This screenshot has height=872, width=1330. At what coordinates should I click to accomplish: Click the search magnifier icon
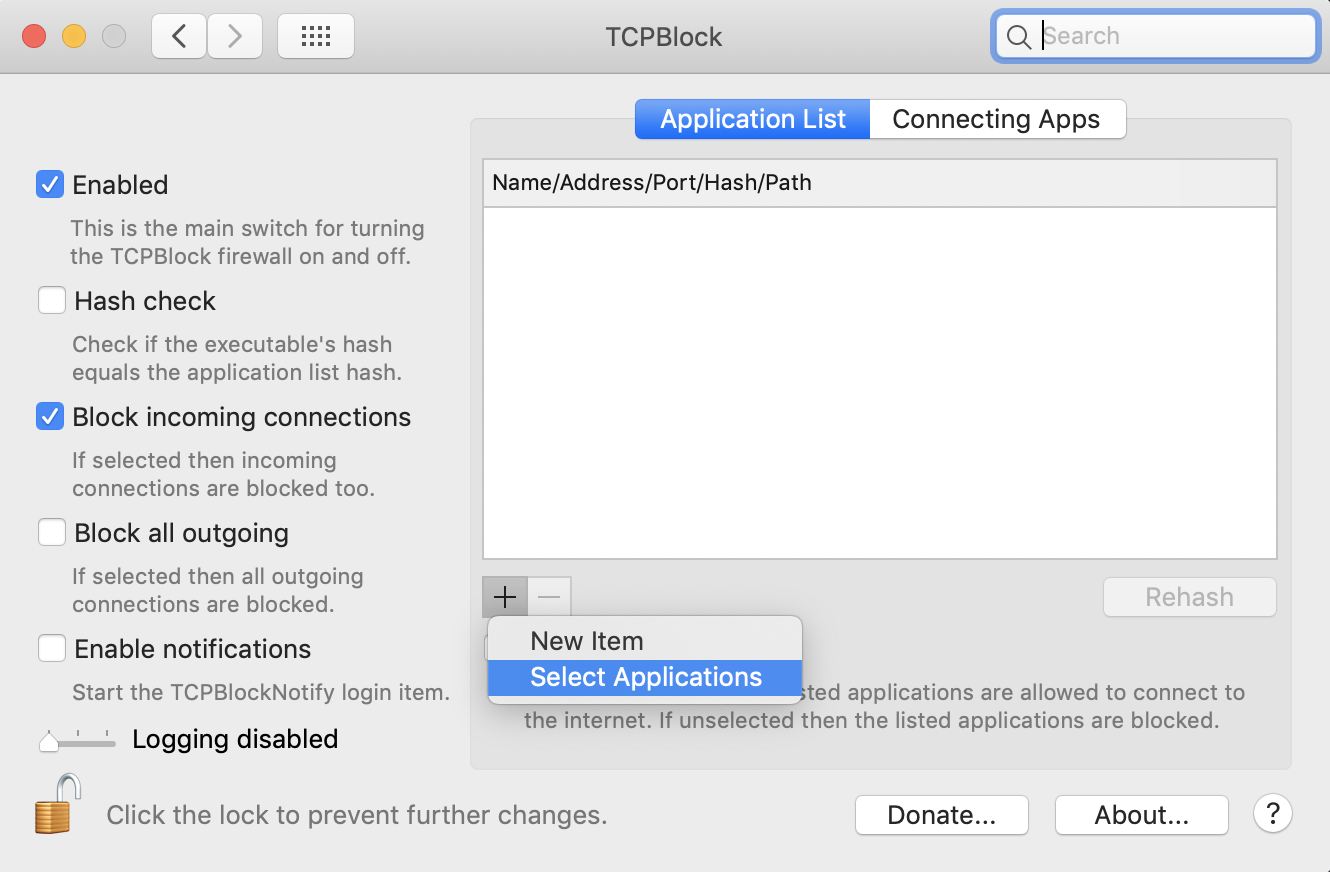click(1019, 37)
